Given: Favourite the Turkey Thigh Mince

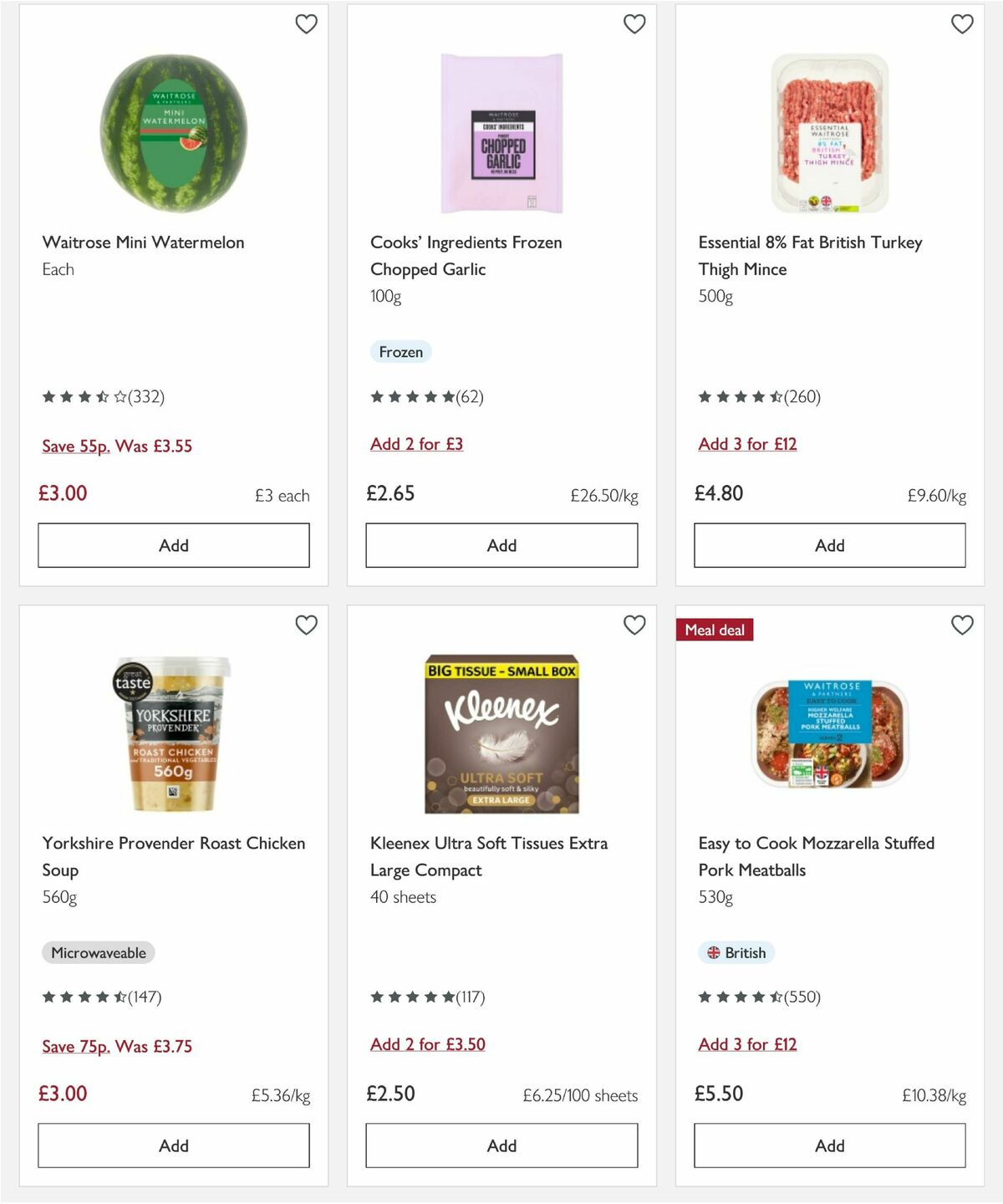Looking at the screenshot, I should pos(962,24).
